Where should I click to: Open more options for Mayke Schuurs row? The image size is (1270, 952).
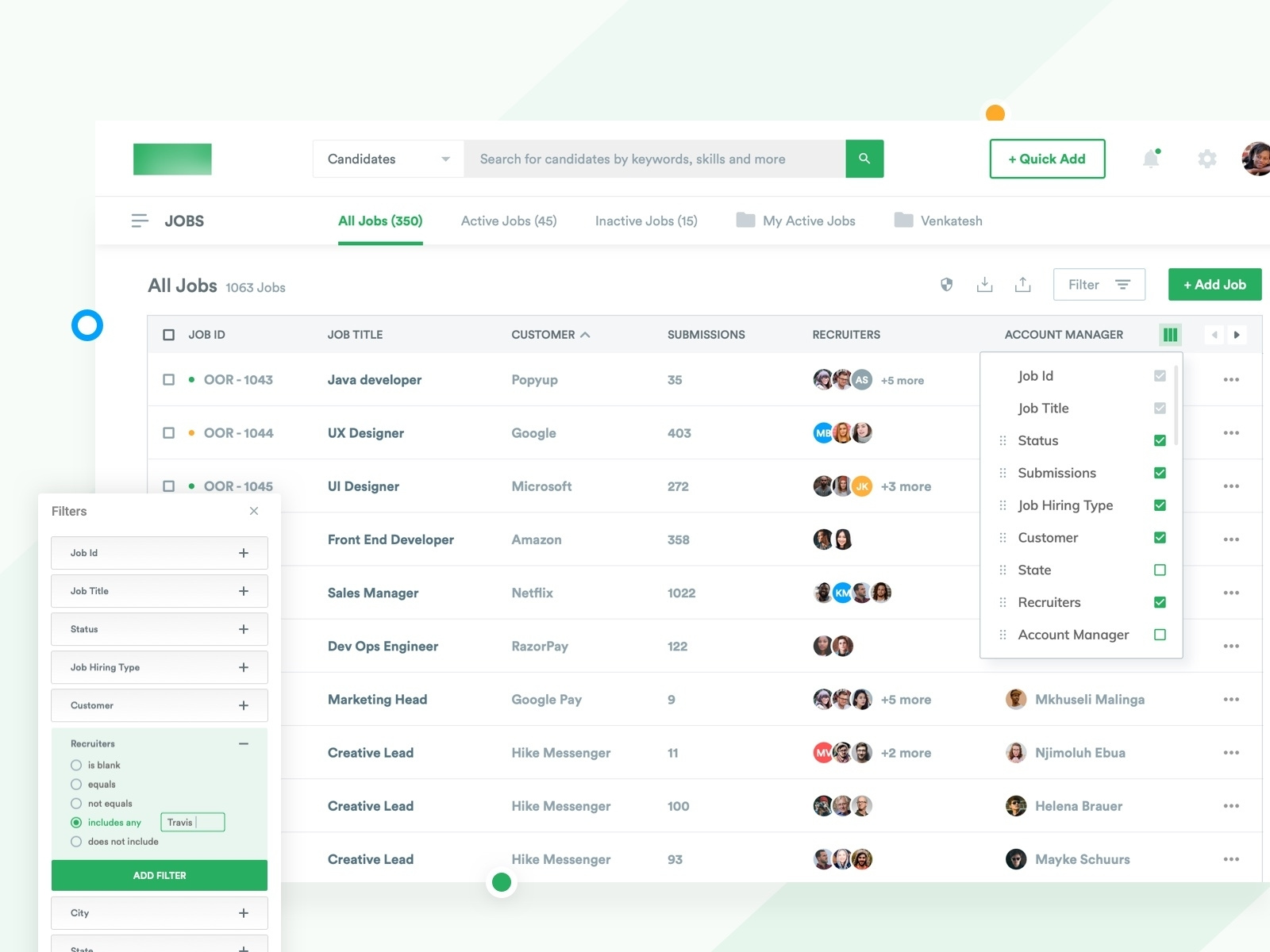1231,859
